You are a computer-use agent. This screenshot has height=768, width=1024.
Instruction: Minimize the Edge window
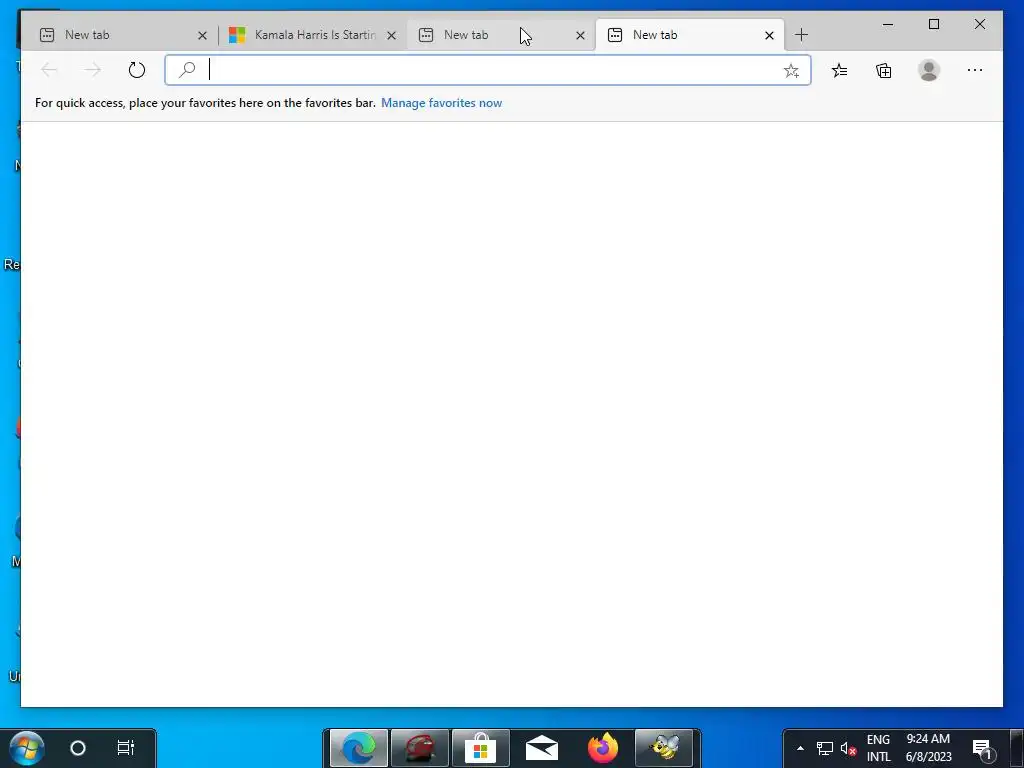[x=888, y=24]
